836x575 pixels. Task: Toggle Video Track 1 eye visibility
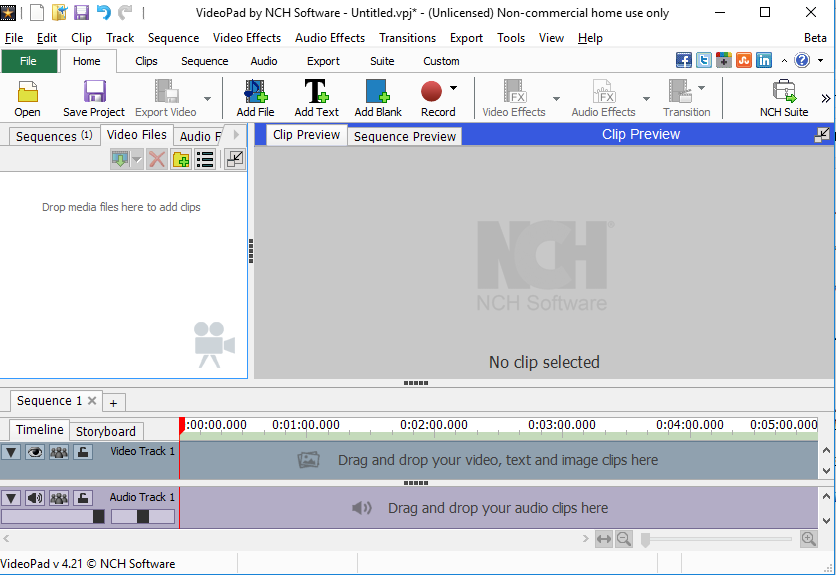pos(35,452)
